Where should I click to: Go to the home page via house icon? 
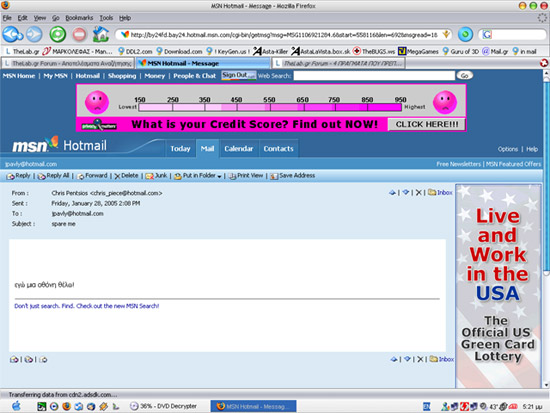coord(101,34)
